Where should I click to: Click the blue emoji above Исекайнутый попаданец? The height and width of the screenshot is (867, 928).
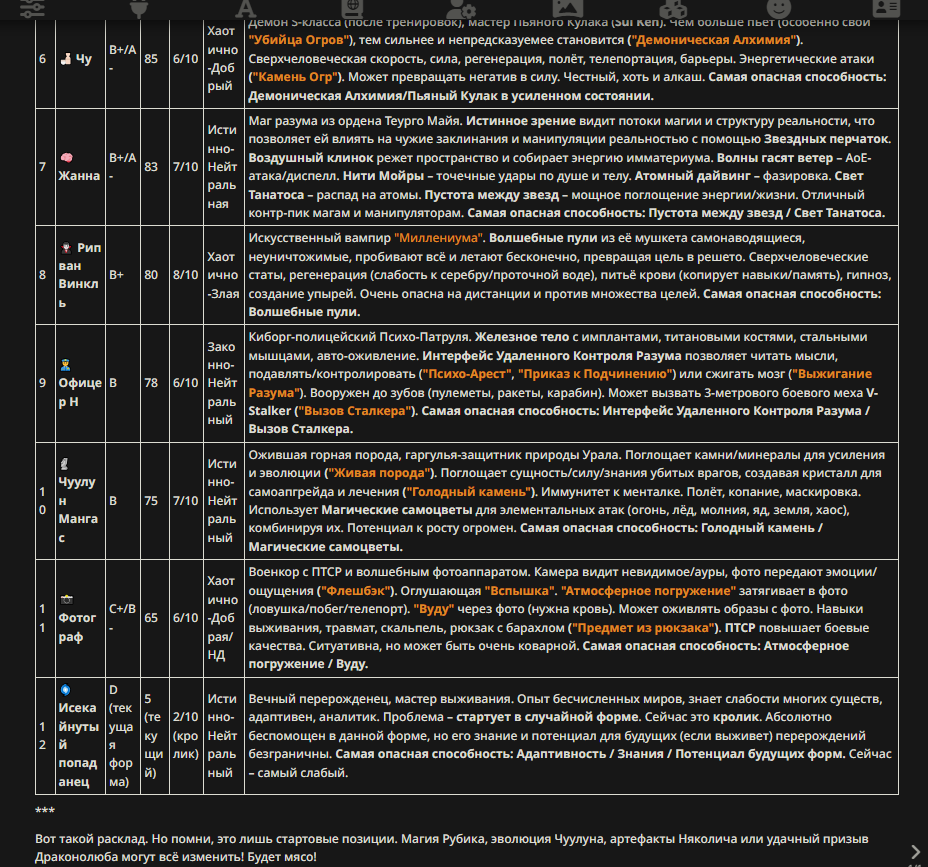click(x=65, y=689)
